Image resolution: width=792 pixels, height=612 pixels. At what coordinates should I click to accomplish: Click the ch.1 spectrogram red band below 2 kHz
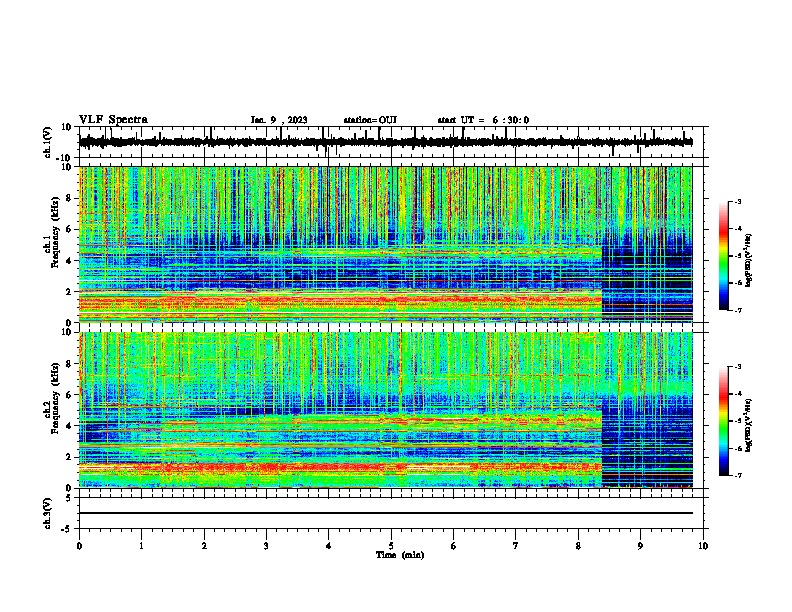(340, 302)
